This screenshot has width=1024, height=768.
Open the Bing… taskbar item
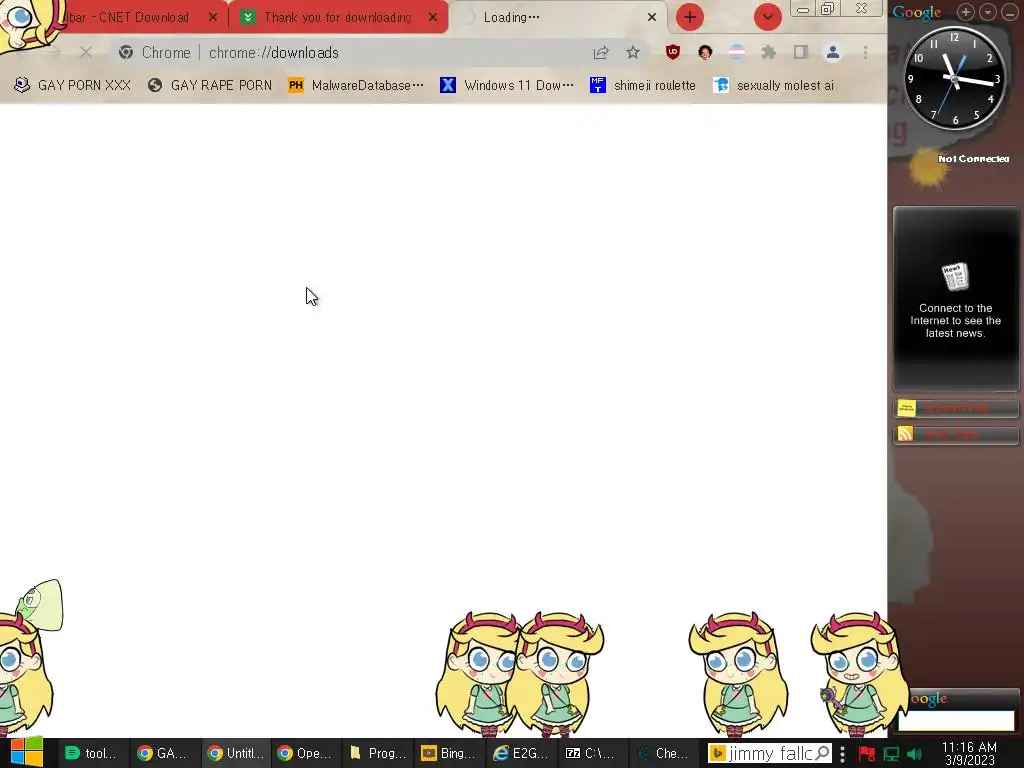coord(448,753)
